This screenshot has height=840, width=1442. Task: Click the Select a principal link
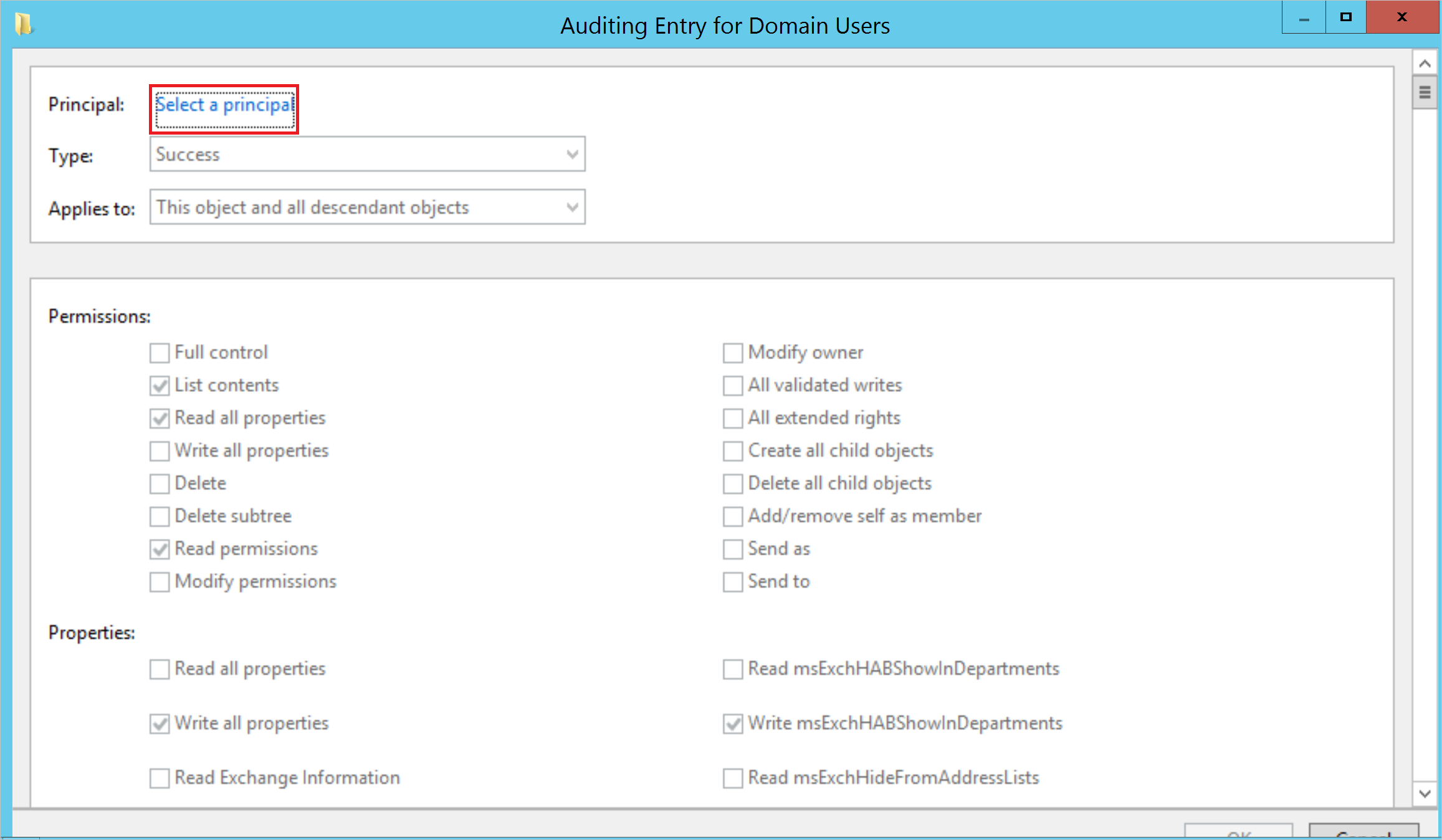[x=225, y=104]
